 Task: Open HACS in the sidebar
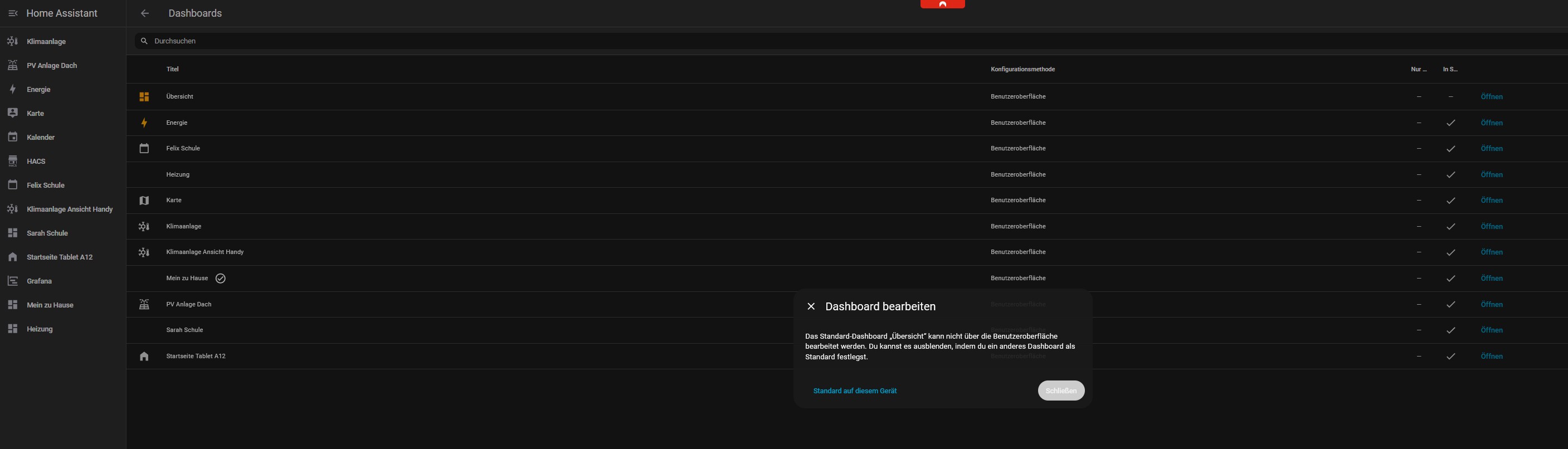pos(36,161)
